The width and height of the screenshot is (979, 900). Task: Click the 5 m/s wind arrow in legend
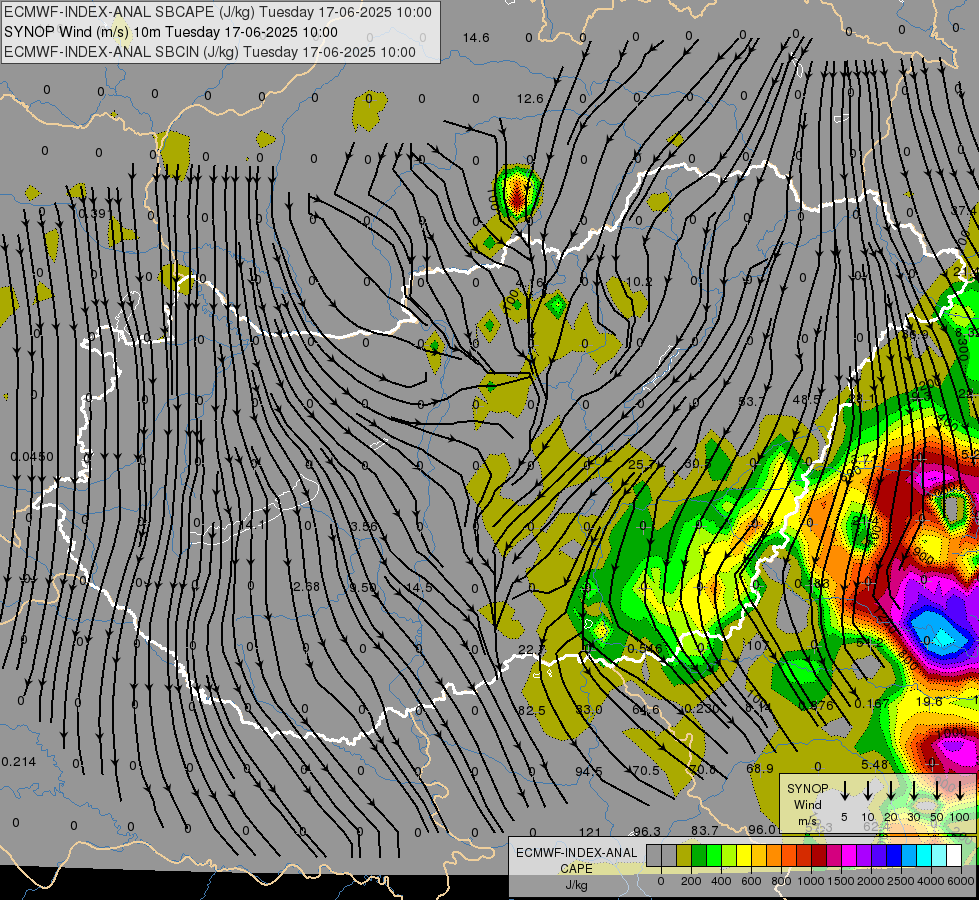[845, 790]
